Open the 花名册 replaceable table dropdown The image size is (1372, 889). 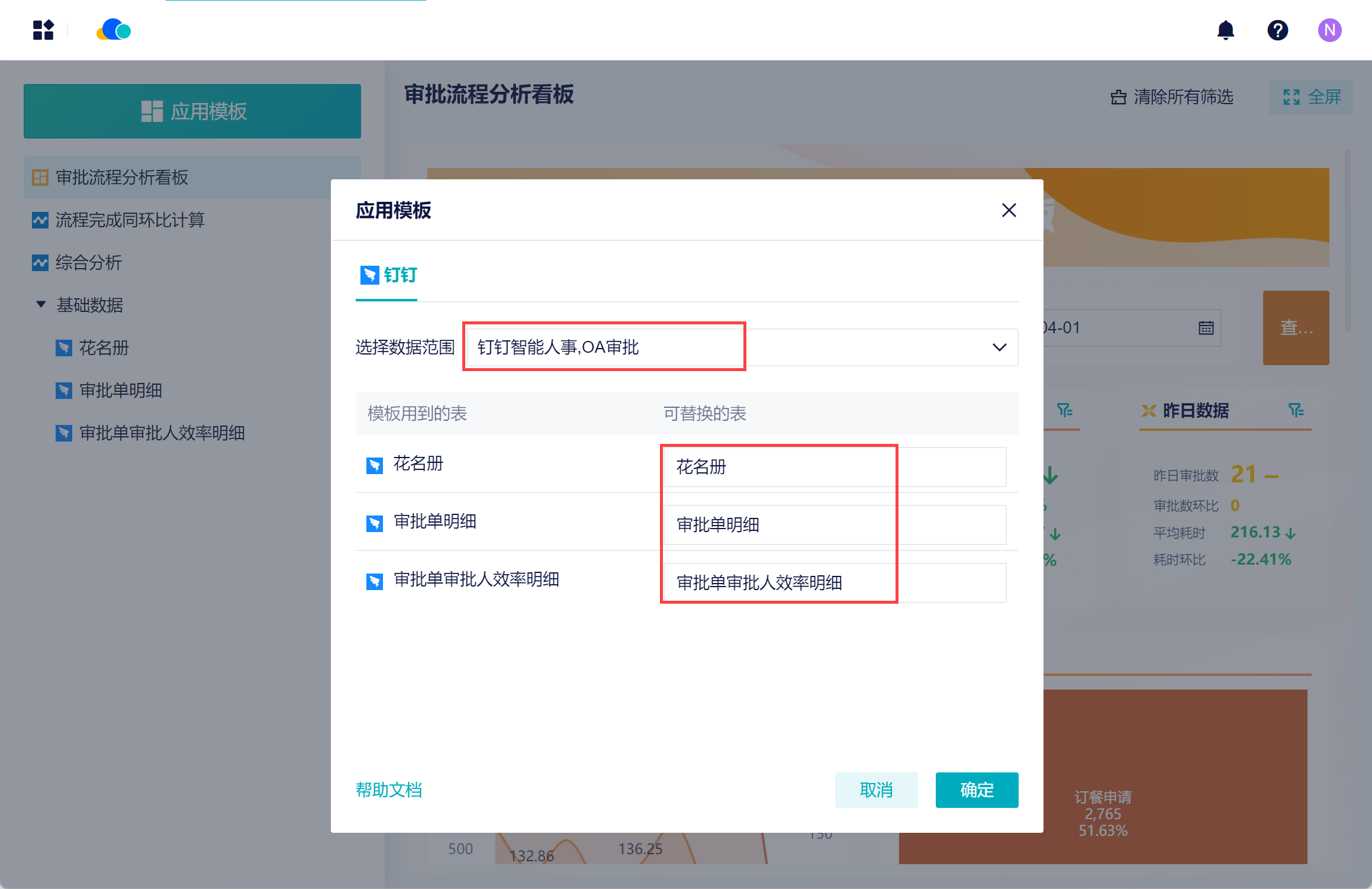pos(834,467)
